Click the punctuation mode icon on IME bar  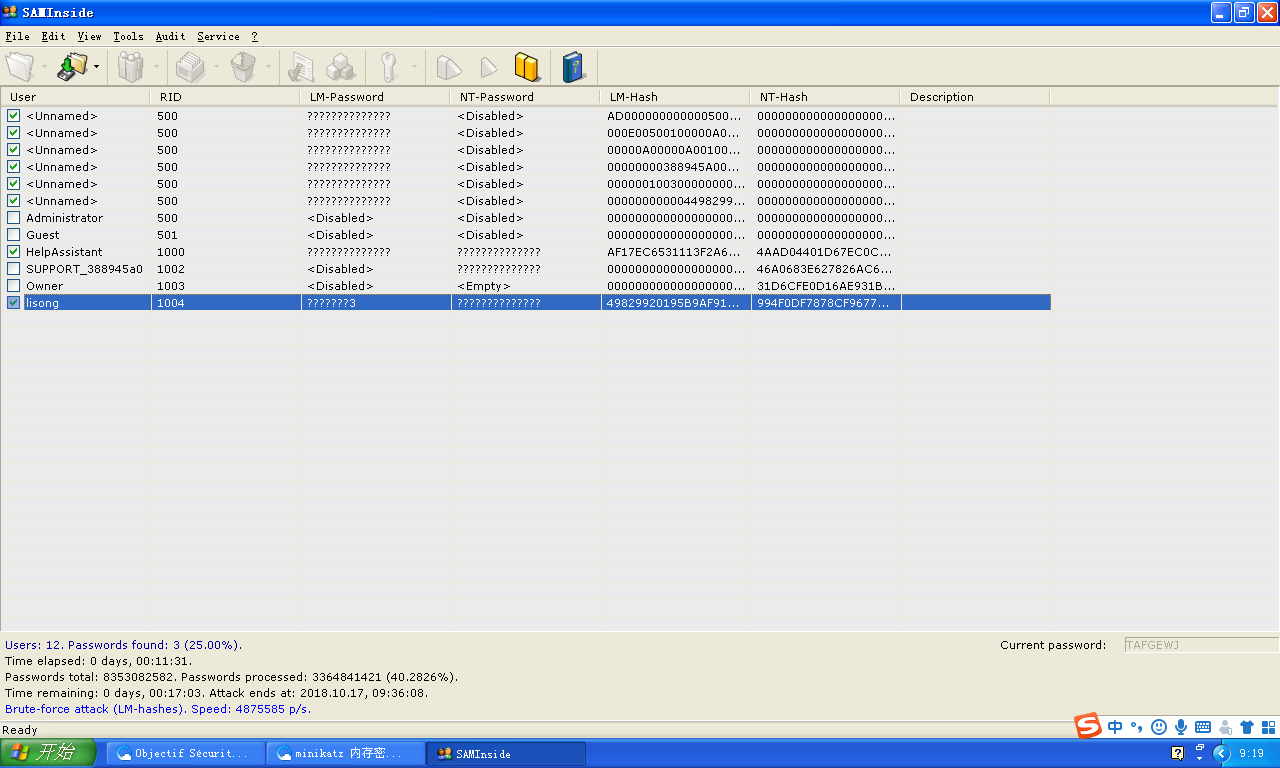(x=1137, y=727)
